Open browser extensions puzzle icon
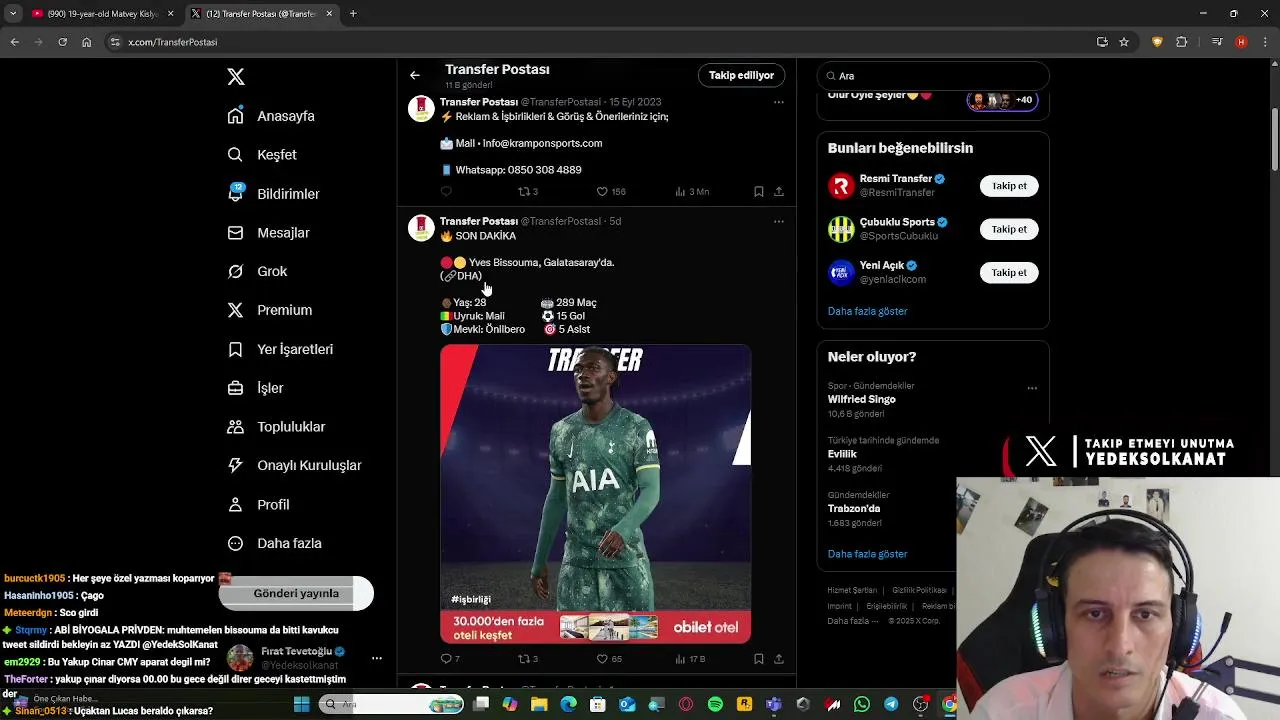The width and height of the screenshot is (1280, 720). click(1182, 42)
